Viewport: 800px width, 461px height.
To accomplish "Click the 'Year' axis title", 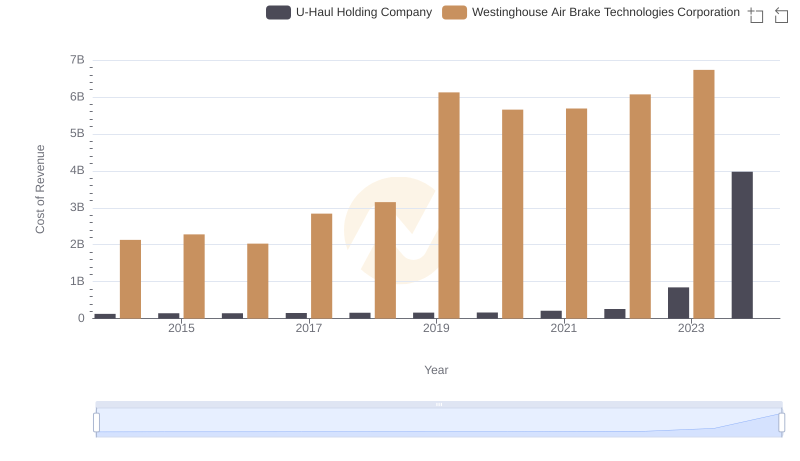I will pyautogui.click(x=436, y=370).
